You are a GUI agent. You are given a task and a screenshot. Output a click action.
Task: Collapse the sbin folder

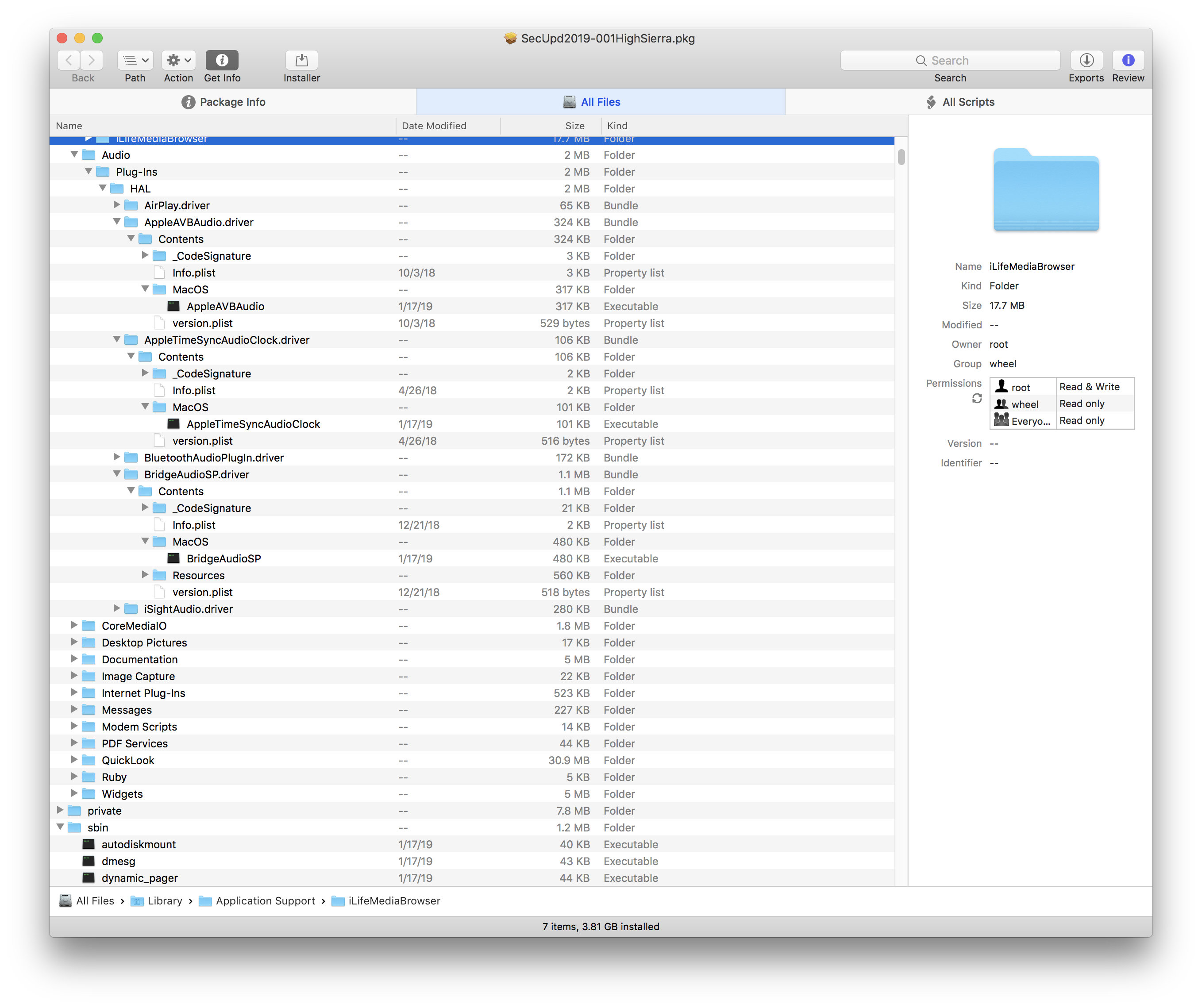coord(60,827)
